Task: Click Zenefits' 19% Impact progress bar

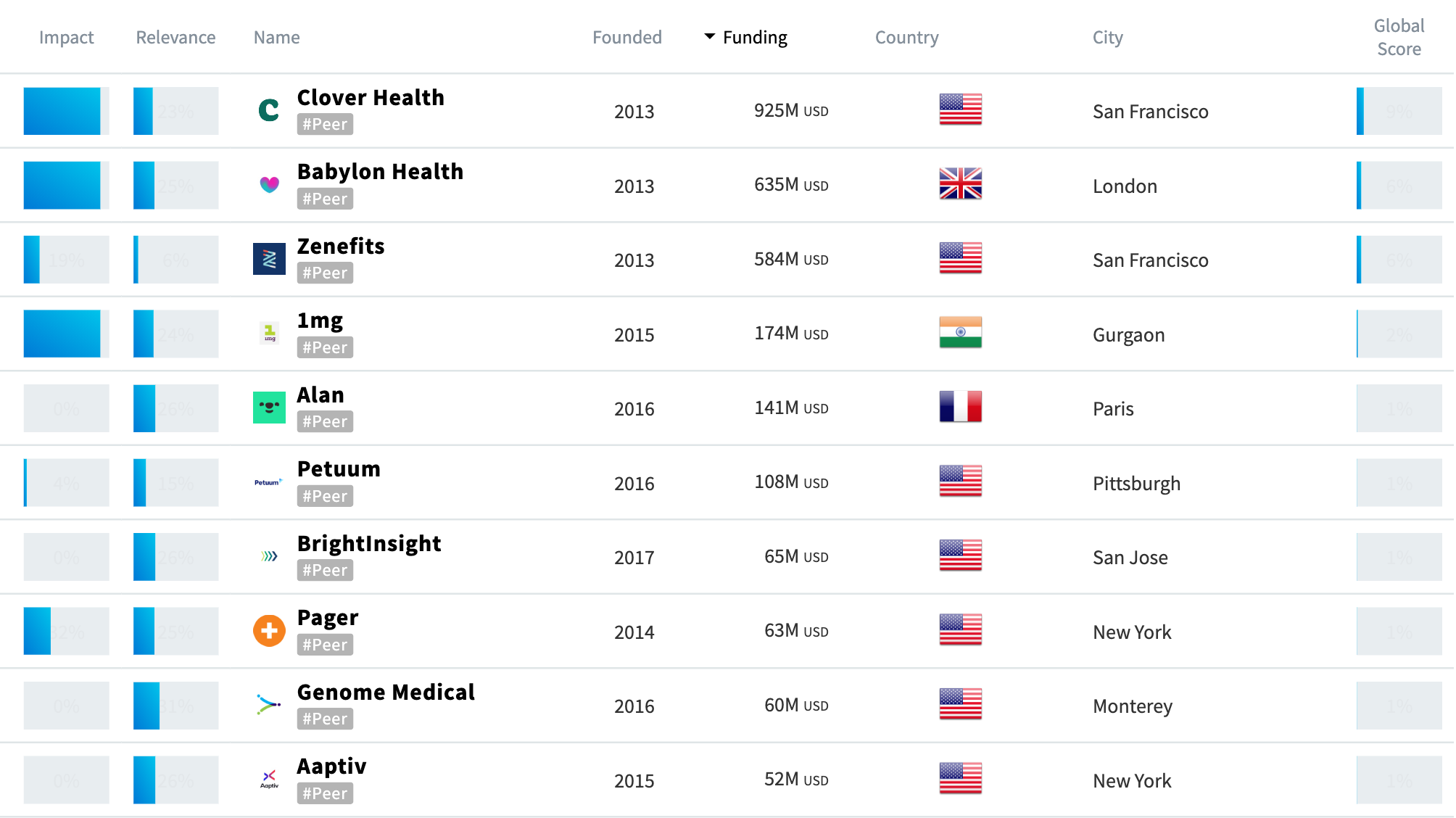Action: click(66, 259)
